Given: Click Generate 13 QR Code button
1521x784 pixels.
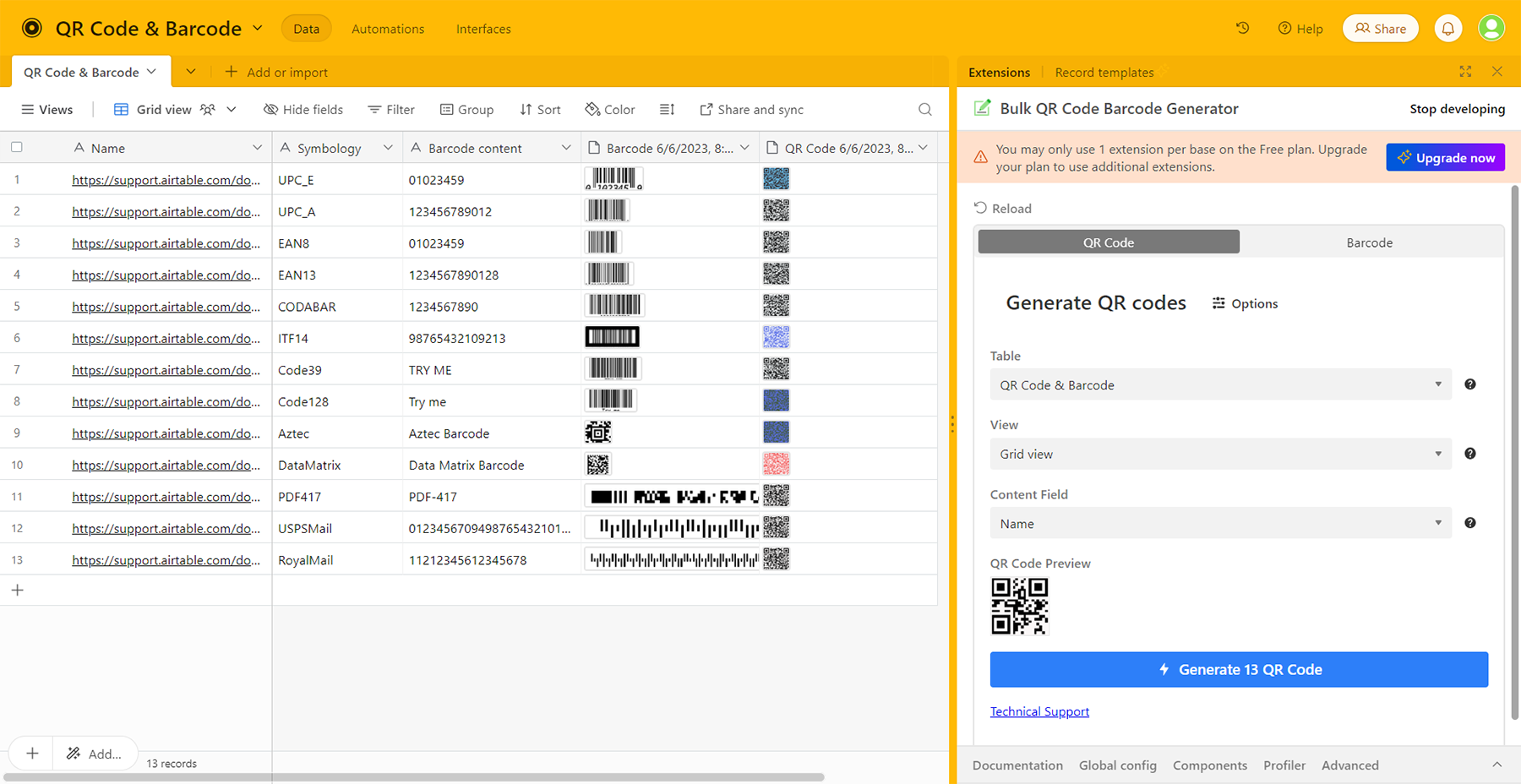Looking at the screenshot, I should point(1239,669).
